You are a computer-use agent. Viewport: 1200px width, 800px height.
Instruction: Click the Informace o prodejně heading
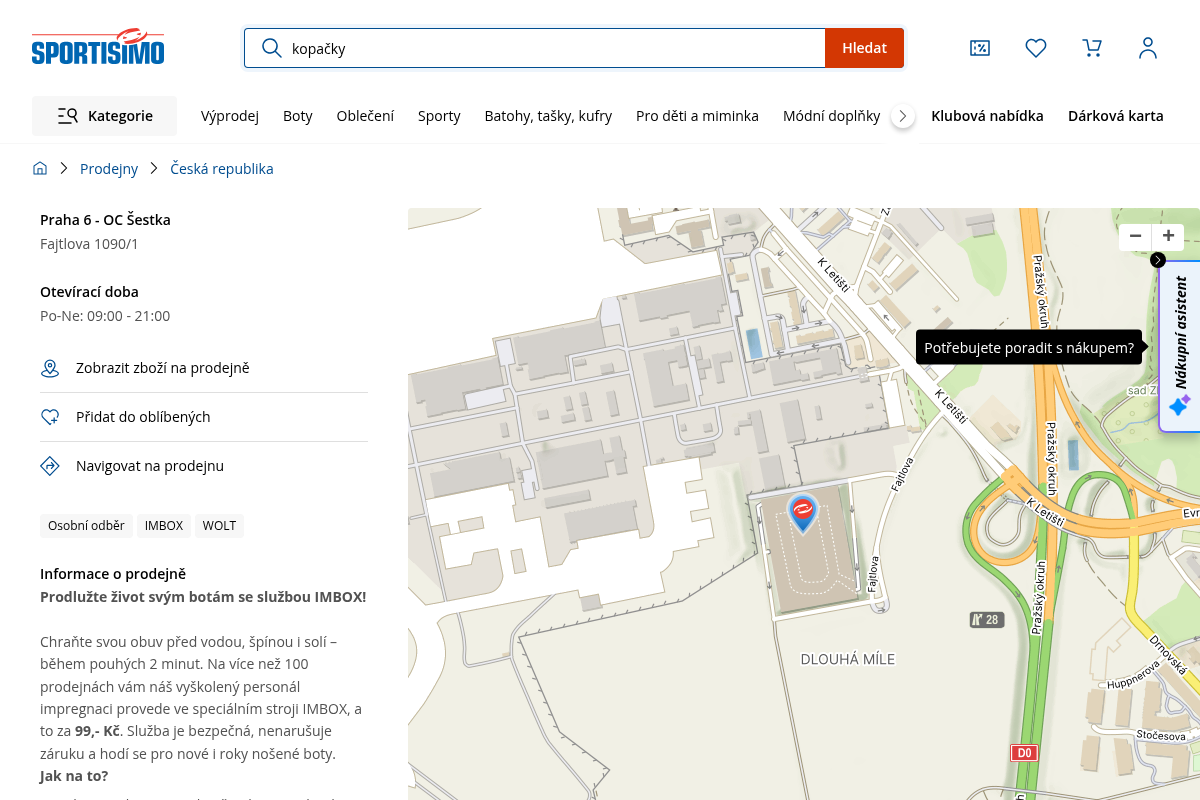tap(113, 574)
